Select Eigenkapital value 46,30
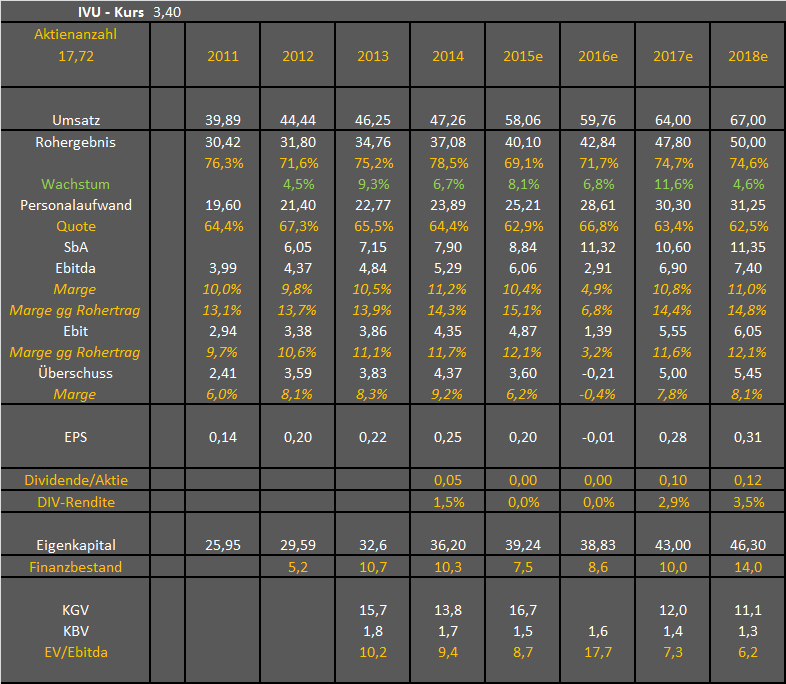This screenshot has height=684, width=786. [748, 545]
